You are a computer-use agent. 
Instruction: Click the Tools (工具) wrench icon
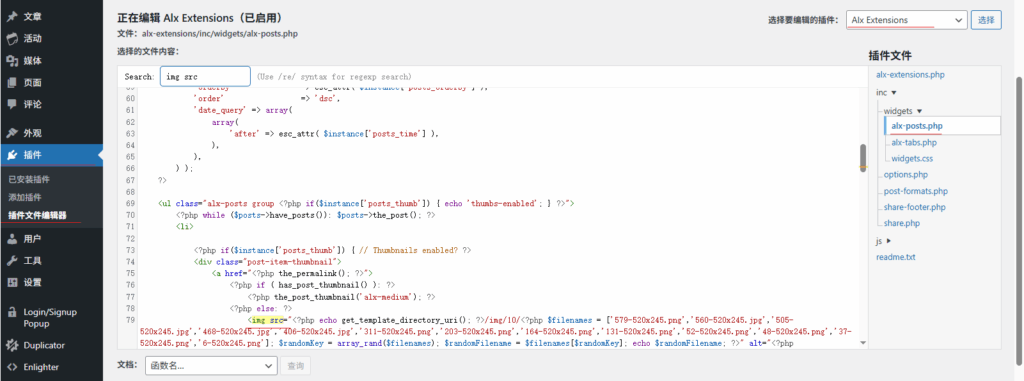click(12, 261)
